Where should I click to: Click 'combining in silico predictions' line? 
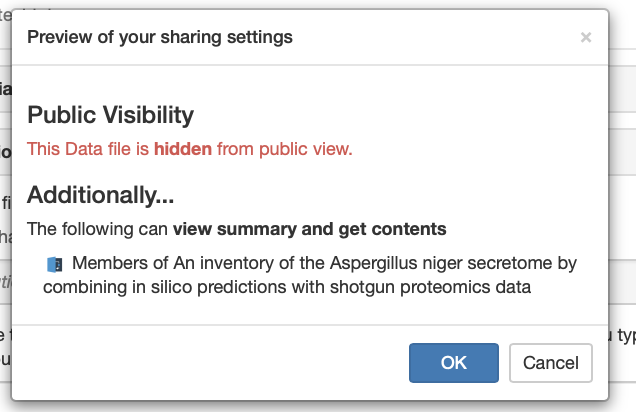(165, 287)
